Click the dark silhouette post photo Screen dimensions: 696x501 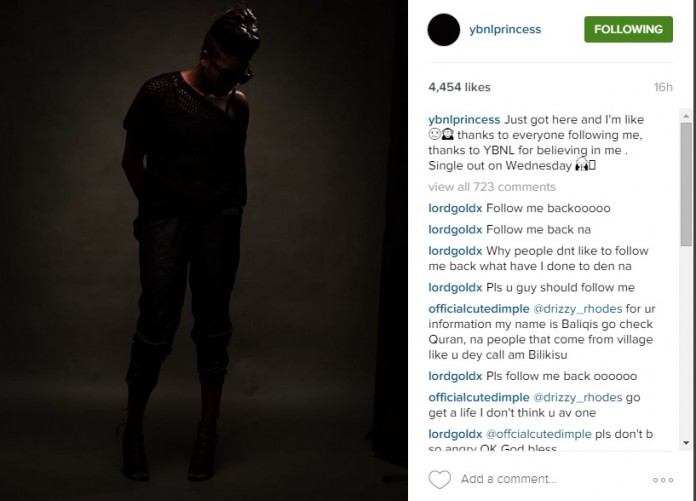(x=204, y=250)
